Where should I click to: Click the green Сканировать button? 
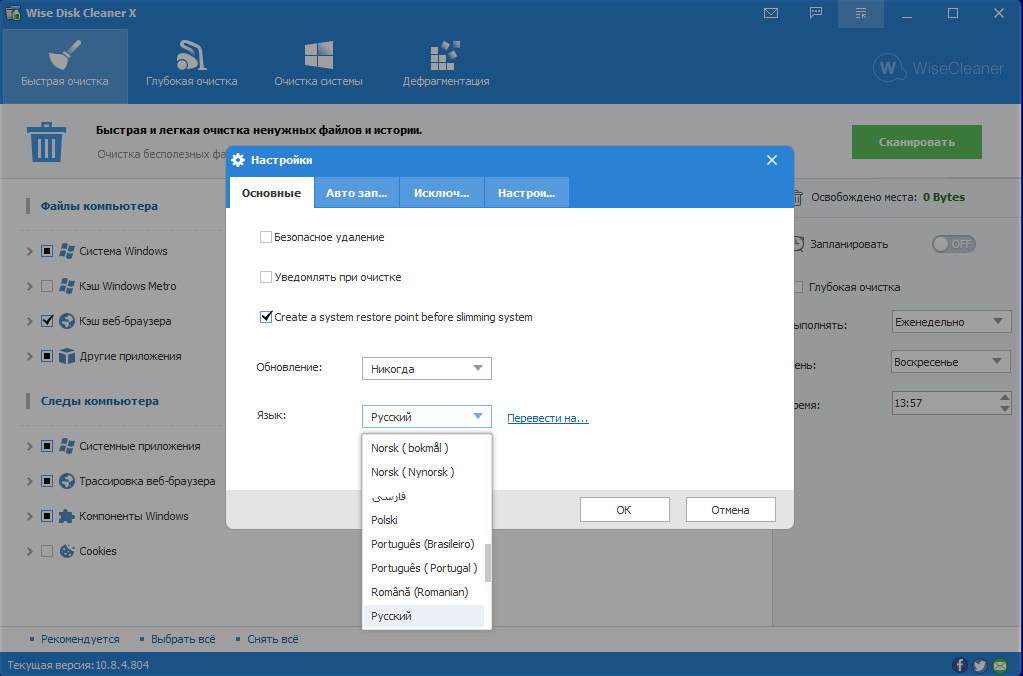917,142
